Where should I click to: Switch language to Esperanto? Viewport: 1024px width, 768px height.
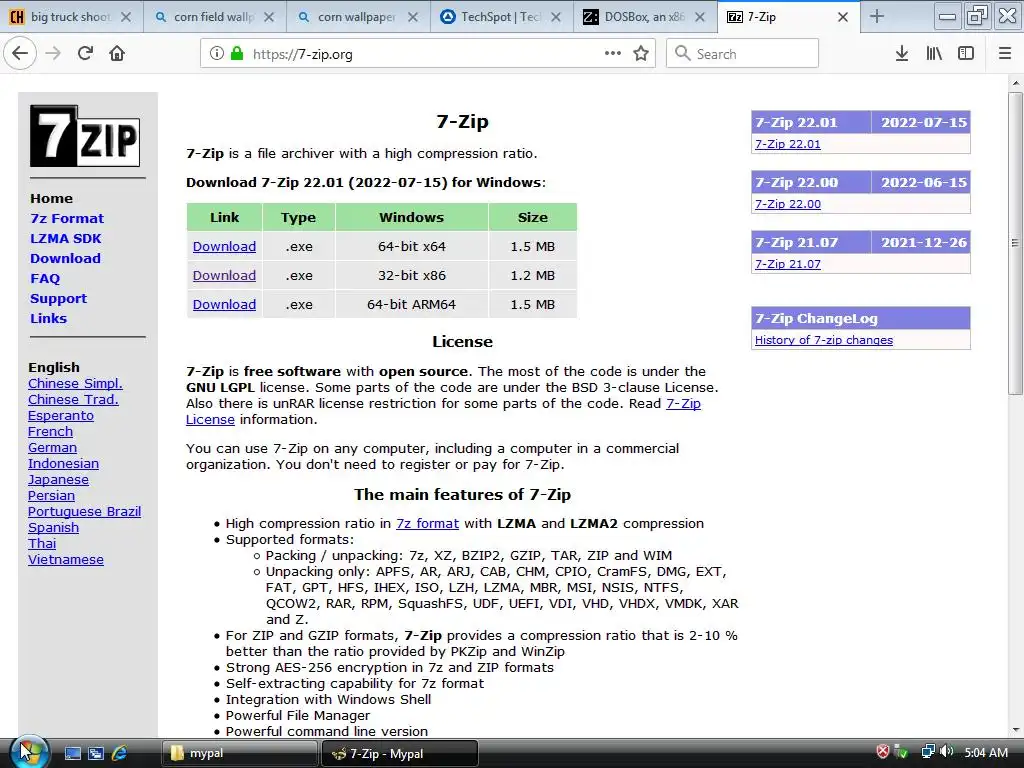[x=61, y=415]
